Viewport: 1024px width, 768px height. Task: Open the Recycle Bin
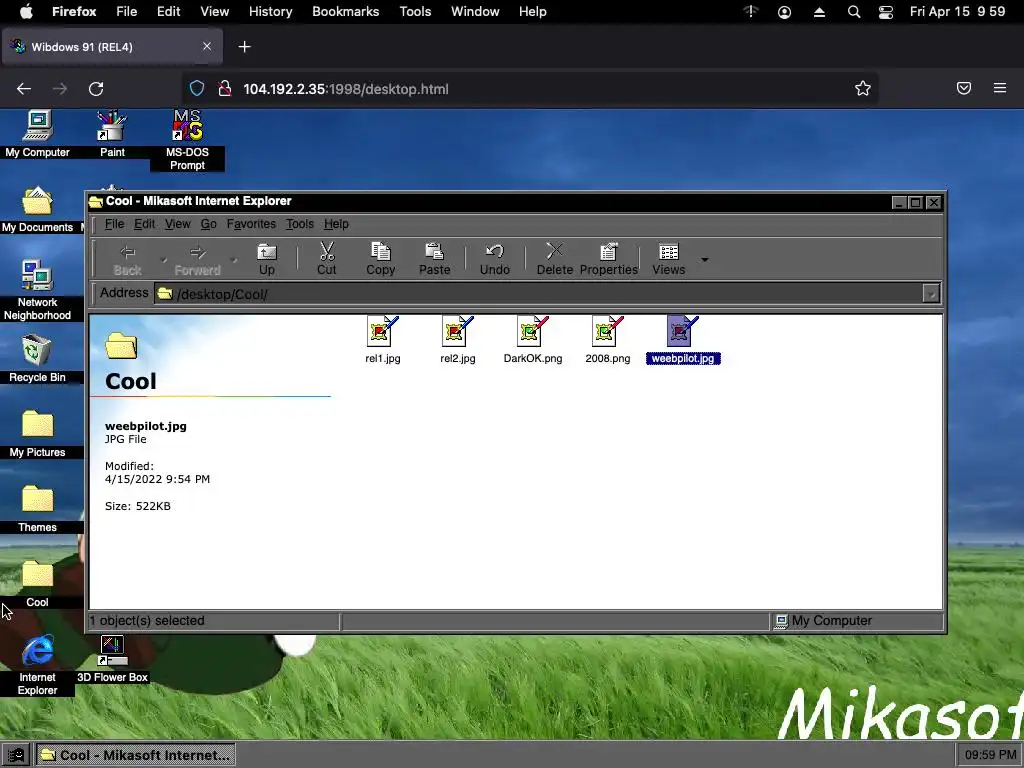[37, 359]
